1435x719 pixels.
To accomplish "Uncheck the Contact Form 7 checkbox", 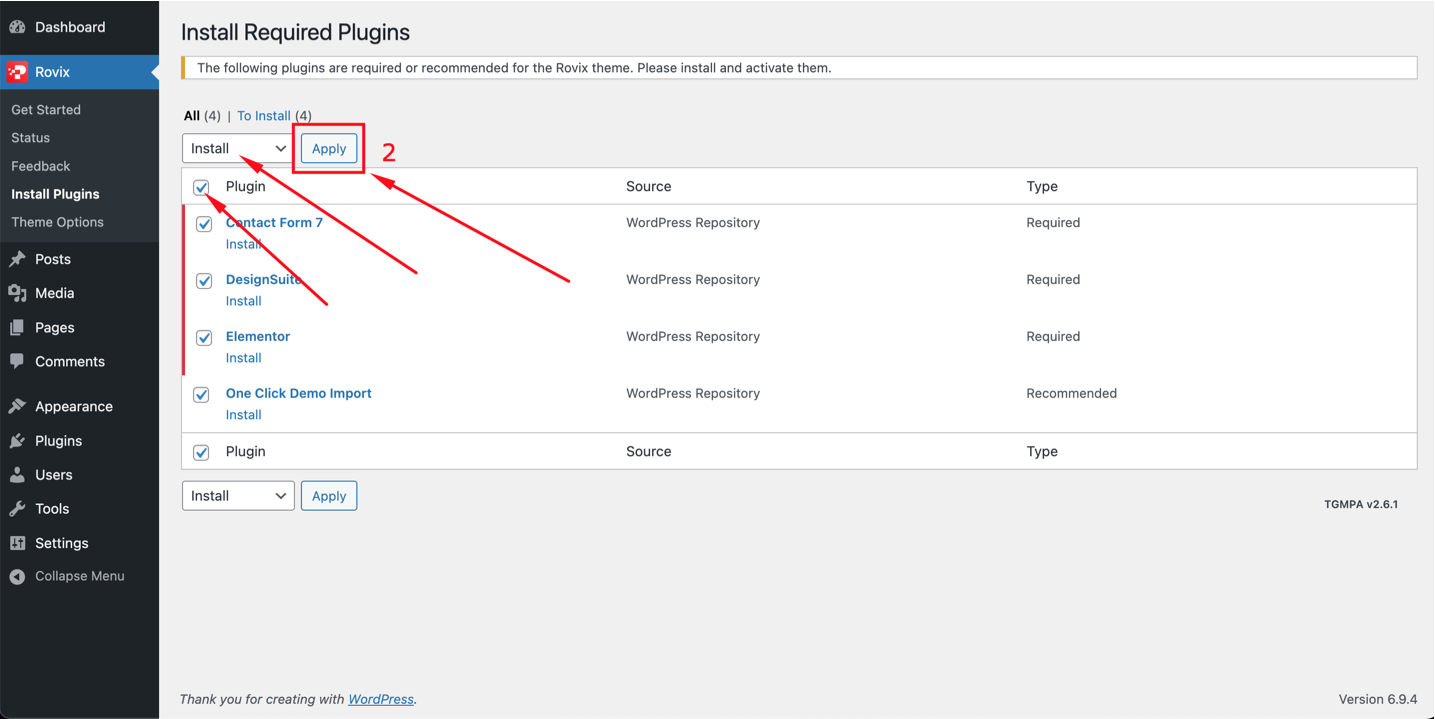I will [x=204, y=224].
